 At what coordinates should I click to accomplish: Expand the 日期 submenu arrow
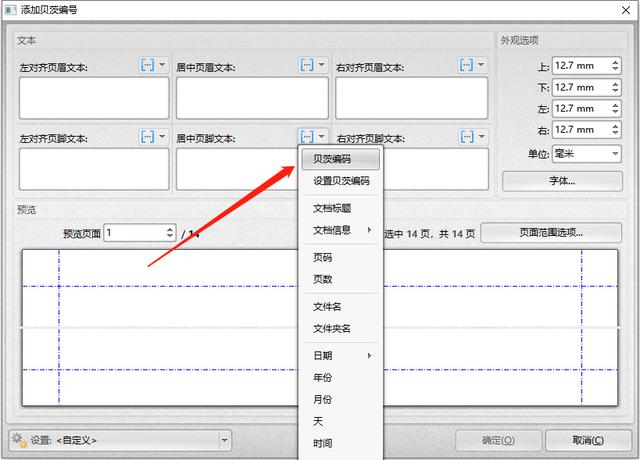369,356
